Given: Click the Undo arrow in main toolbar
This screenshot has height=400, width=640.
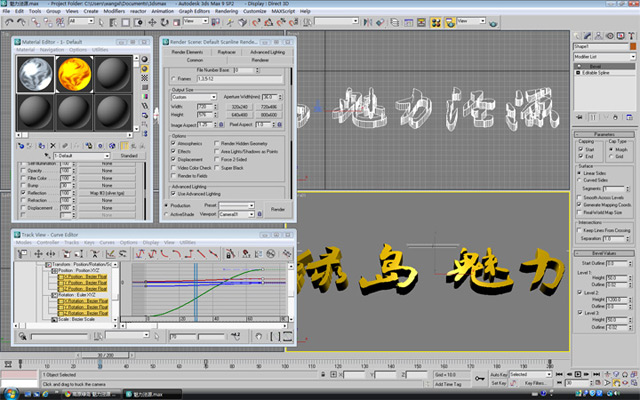Looking at the screenshot, I should [7, 20].
